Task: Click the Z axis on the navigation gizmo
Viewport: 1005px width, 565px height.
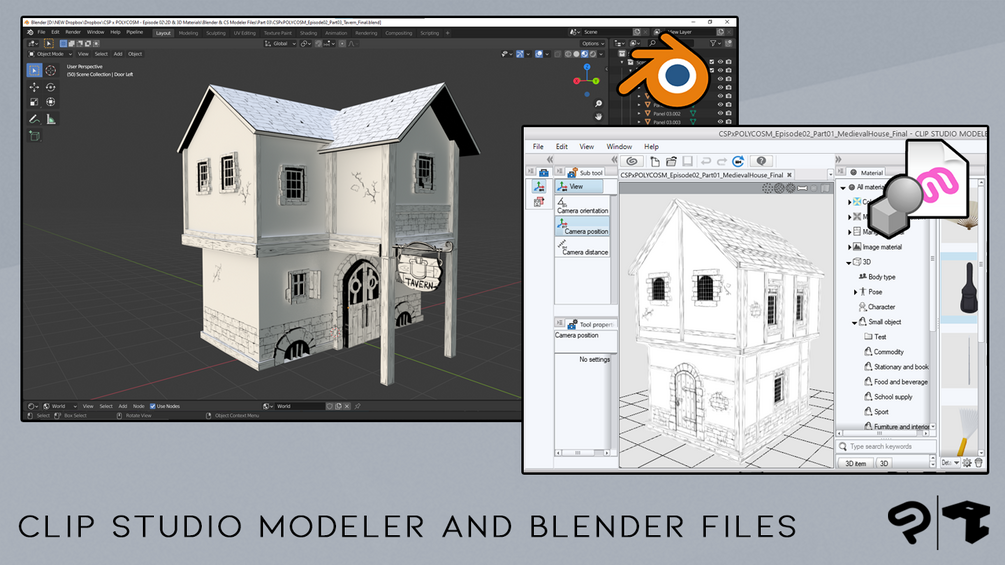Action: (586, 67)
